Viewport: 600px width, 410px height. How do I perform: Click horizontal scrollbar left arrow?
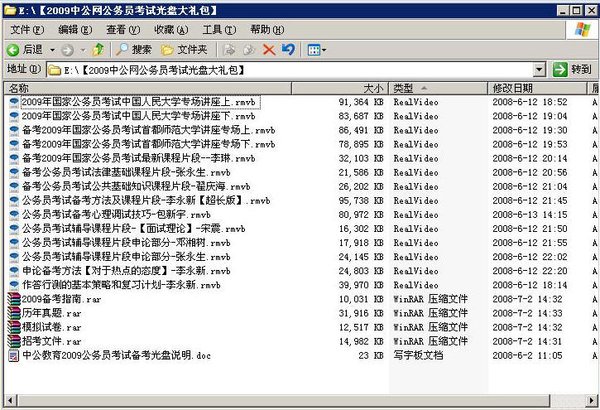coord(10,400)
